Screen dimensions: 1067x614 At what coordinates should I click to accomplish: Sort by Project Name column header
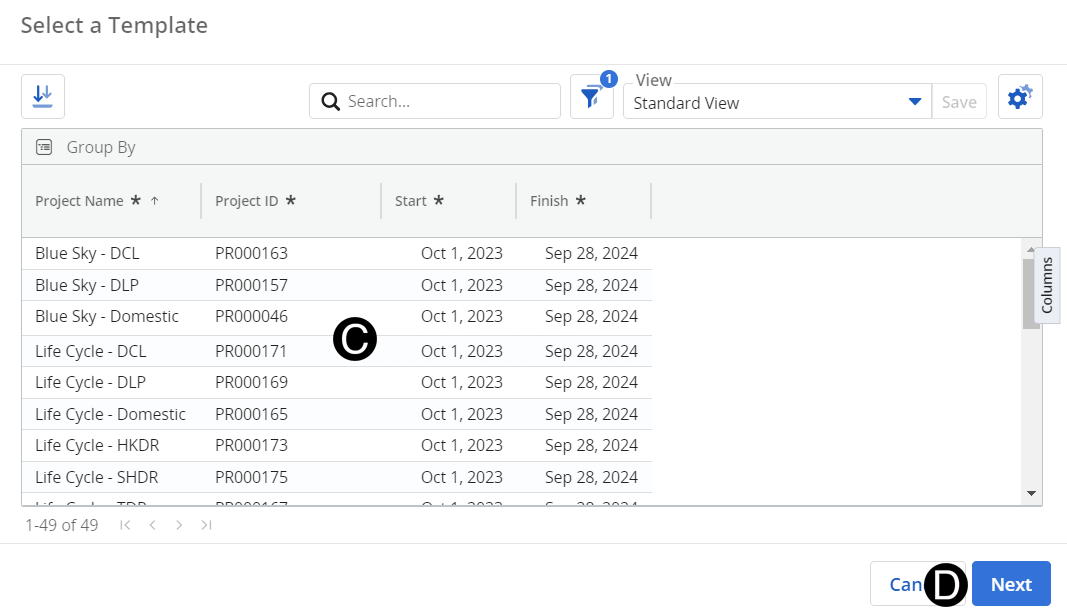pyautogui.click(x=80, y=201)
